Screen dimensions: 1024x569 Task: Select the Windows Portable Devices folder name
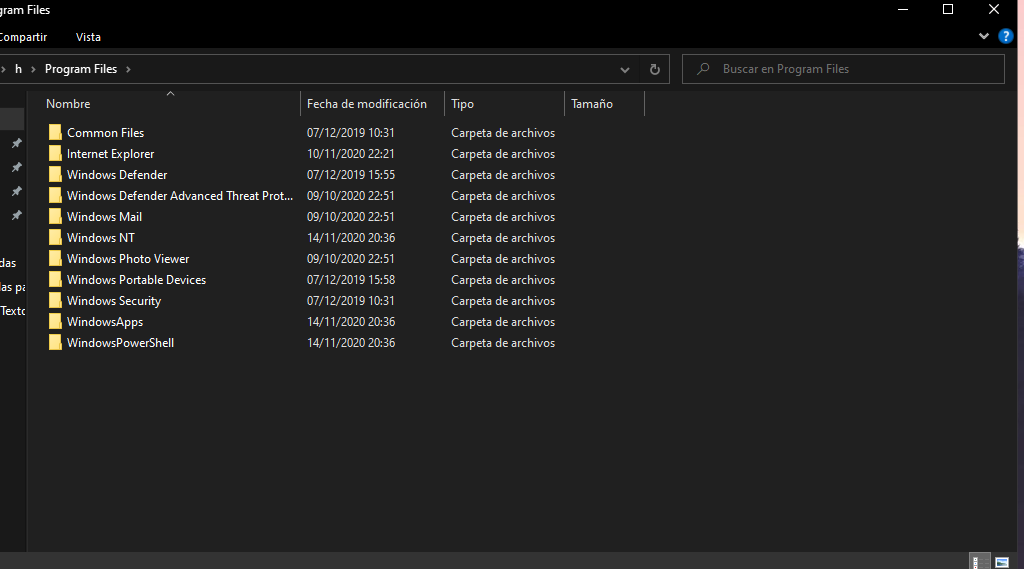pos(136,280)
